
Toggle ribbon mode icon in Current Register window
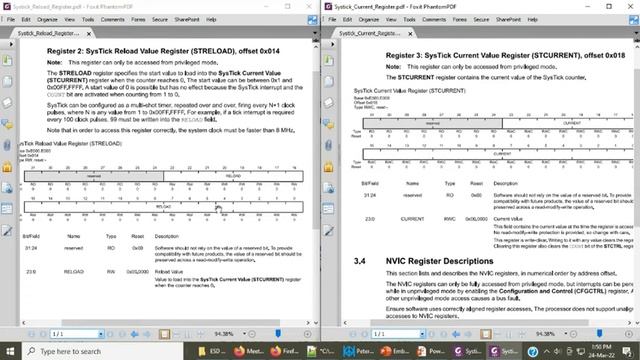point(634,20)
